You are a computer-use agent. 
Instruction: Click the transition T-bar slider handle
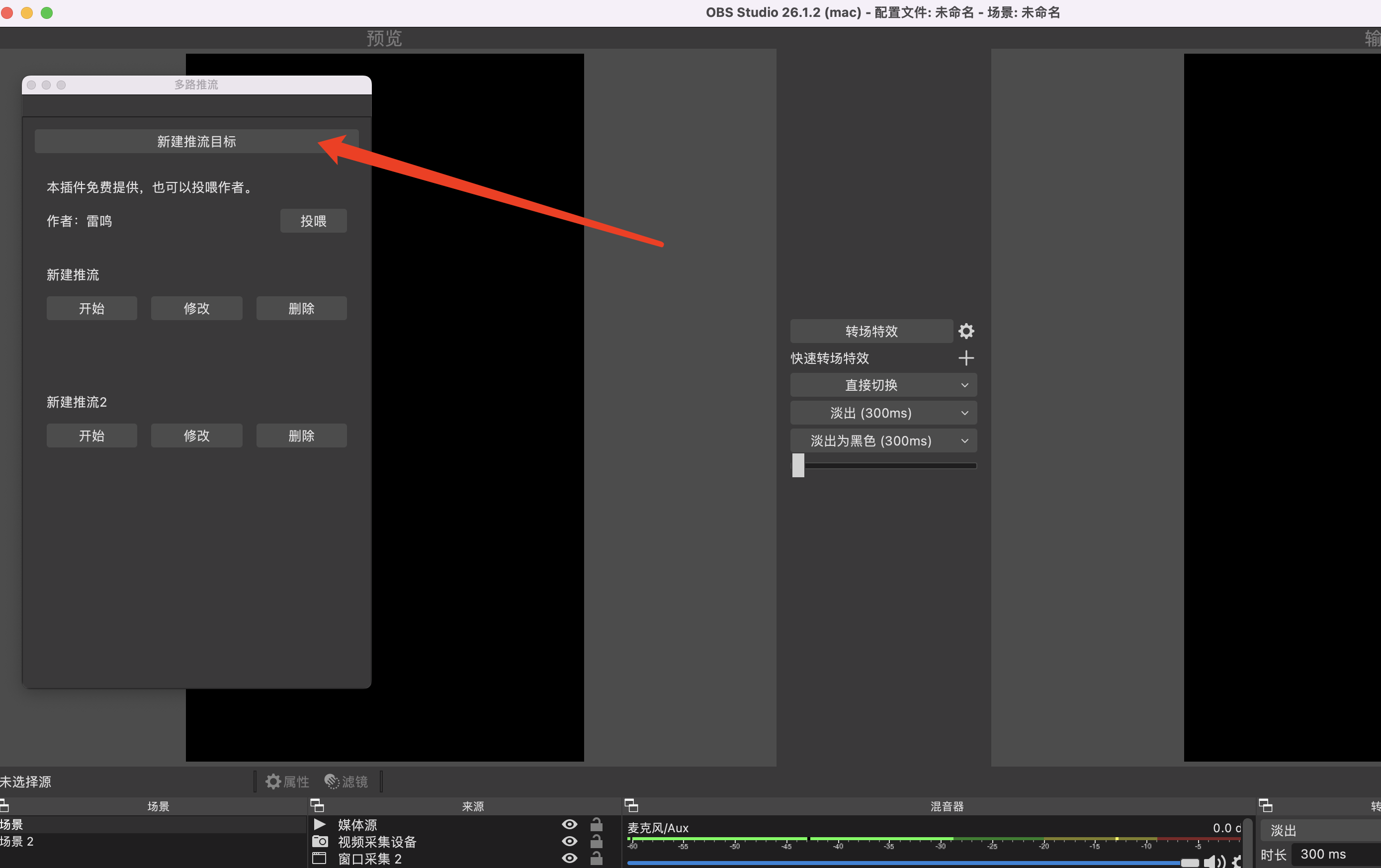pyautogui.click(x=798, y=465)
